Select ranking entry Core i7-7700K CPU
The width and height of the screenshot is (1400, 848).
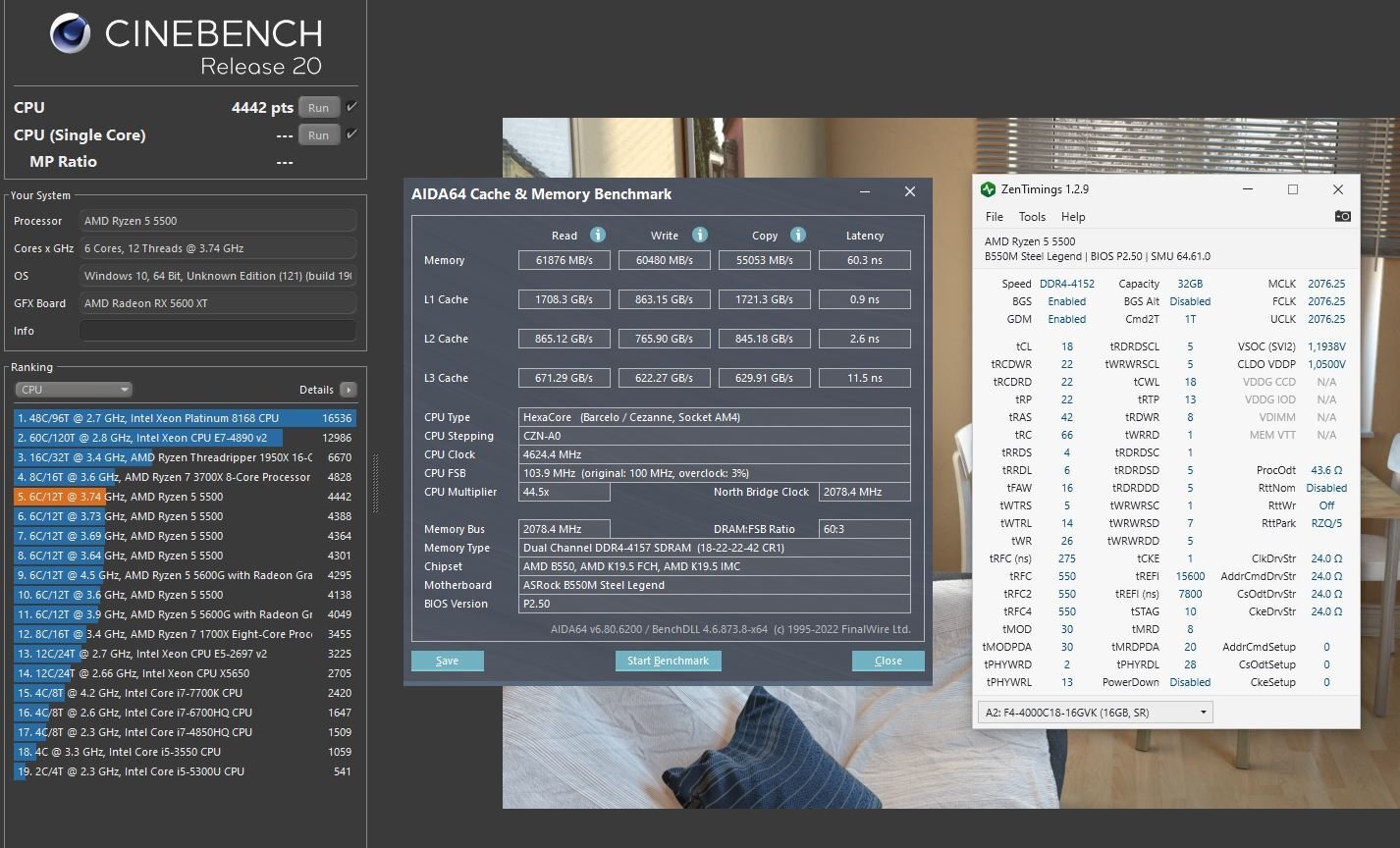(x=185, y=693)
